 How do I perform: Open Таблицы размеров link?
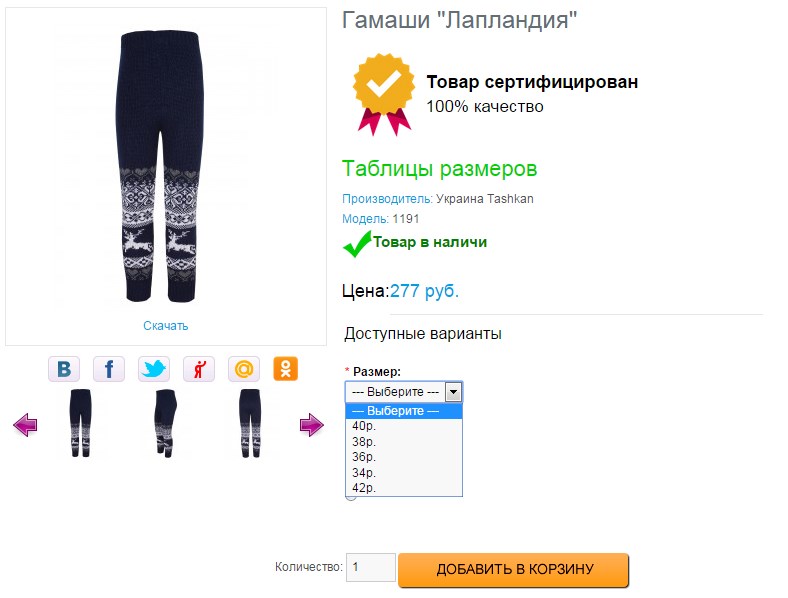[439, 169]
